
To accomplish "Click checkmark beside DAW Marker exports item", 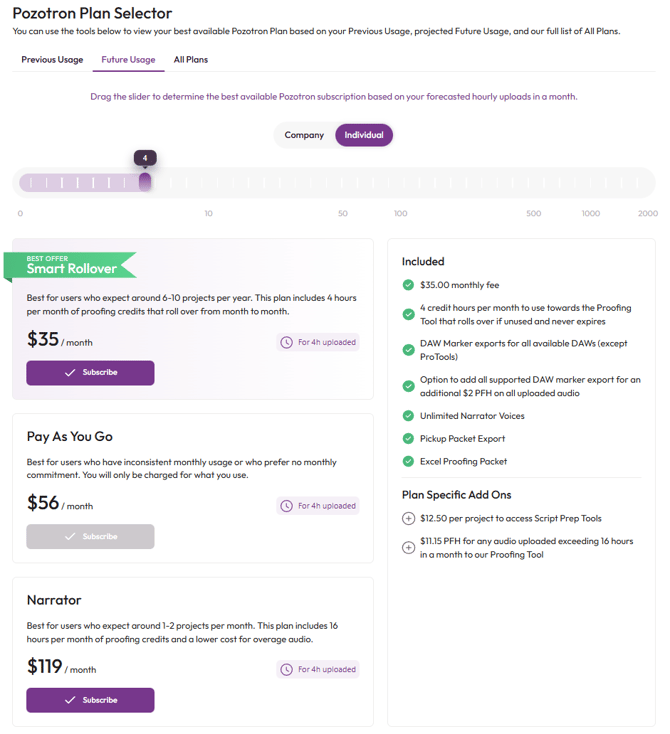I will pos(408,349).
